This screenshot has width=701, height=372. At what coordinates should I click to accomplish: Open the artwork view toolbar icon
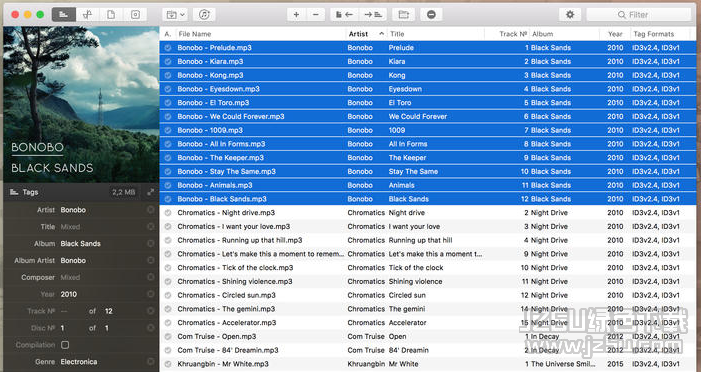[135, 15]
